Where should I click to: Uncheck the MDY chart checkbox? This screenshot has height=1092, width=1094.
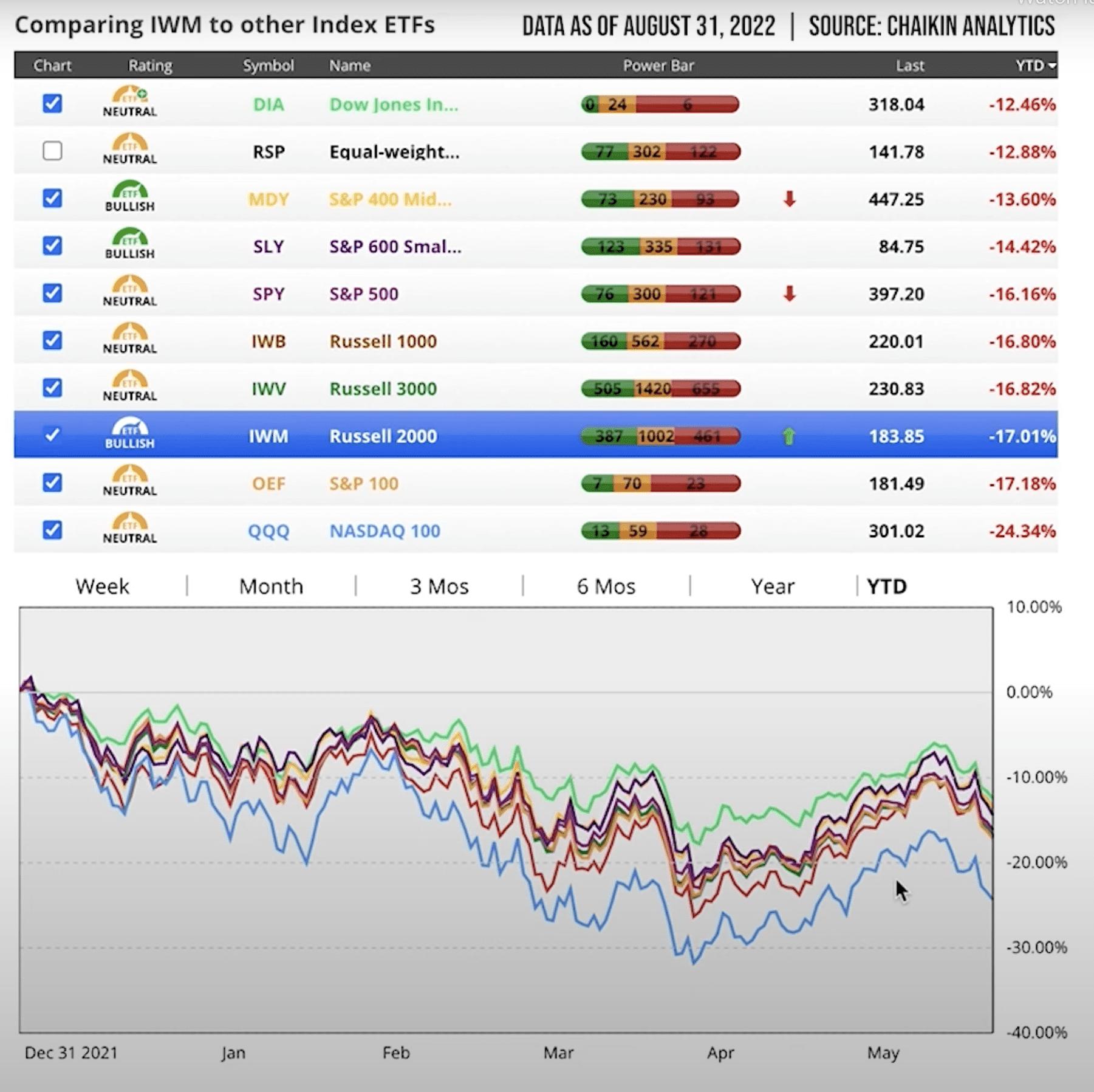tap(52, 198)
